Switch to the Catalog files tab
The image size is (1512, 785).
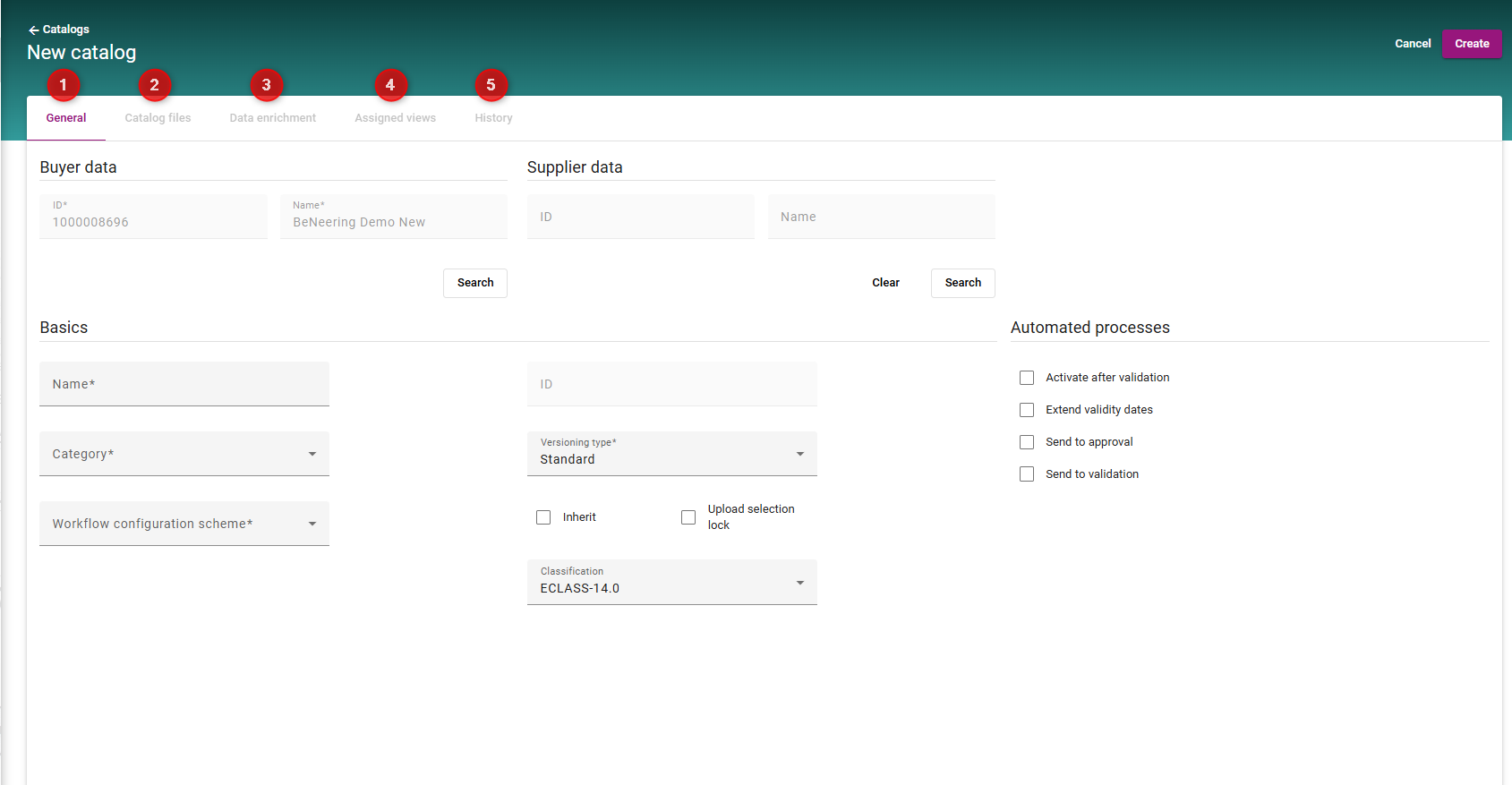(x=158, y=118)
